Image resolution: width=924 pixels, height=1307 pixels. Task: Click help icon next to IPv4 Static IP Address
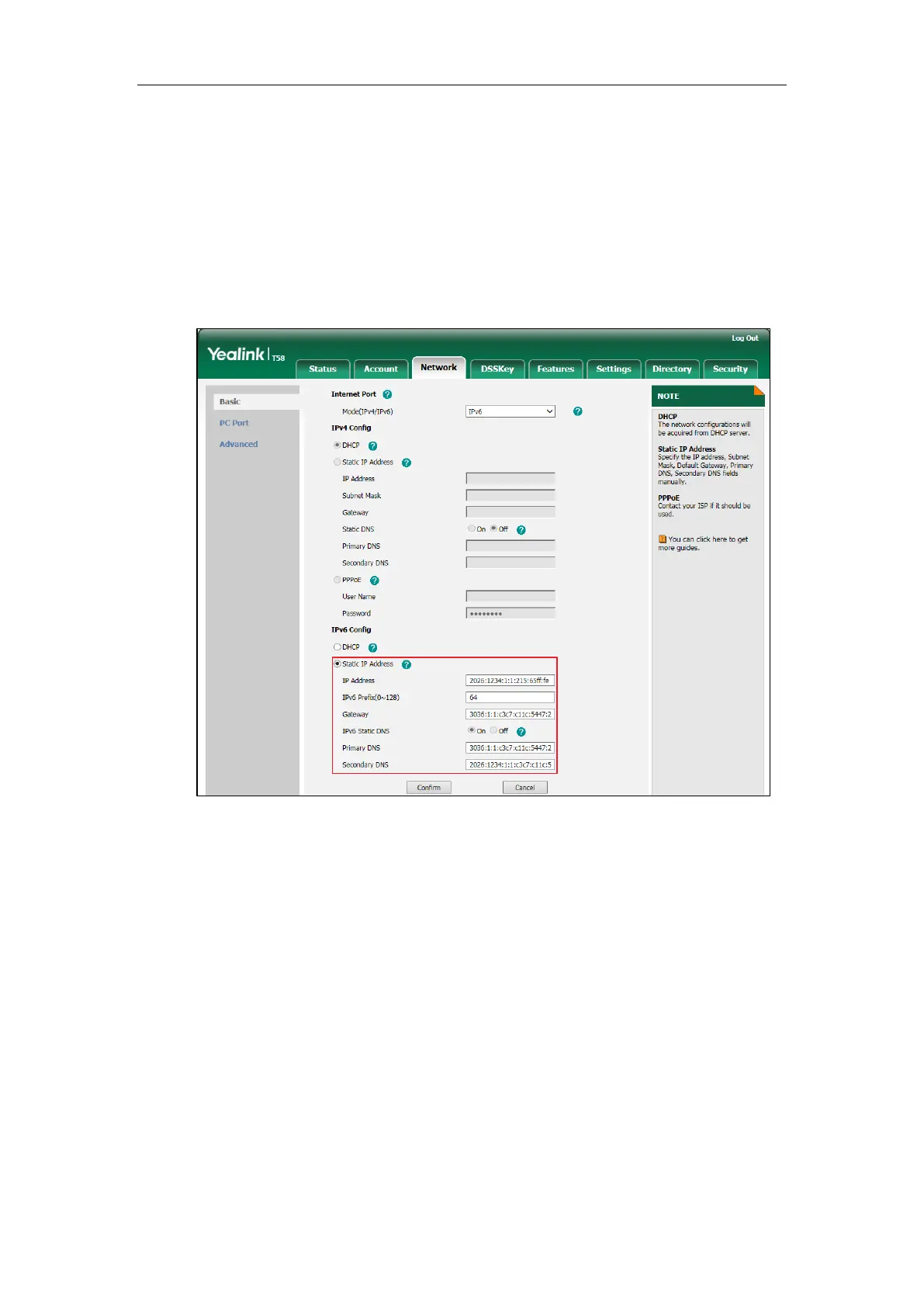click(407, 463)
